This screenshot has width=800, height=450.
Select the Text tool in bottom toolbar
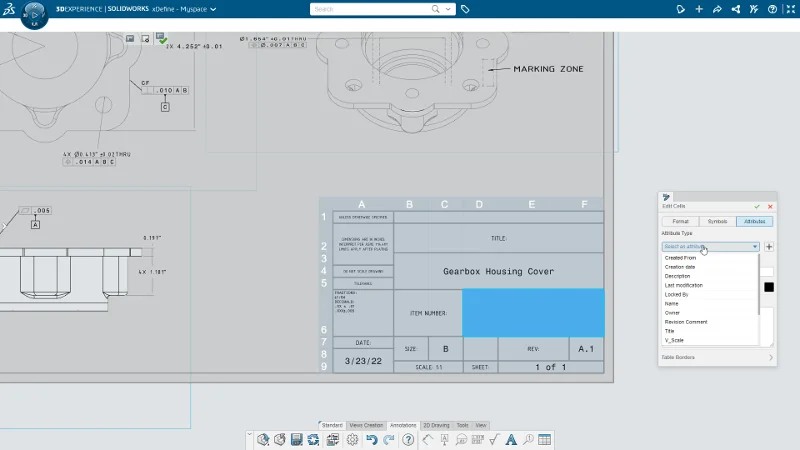[510, 439]
